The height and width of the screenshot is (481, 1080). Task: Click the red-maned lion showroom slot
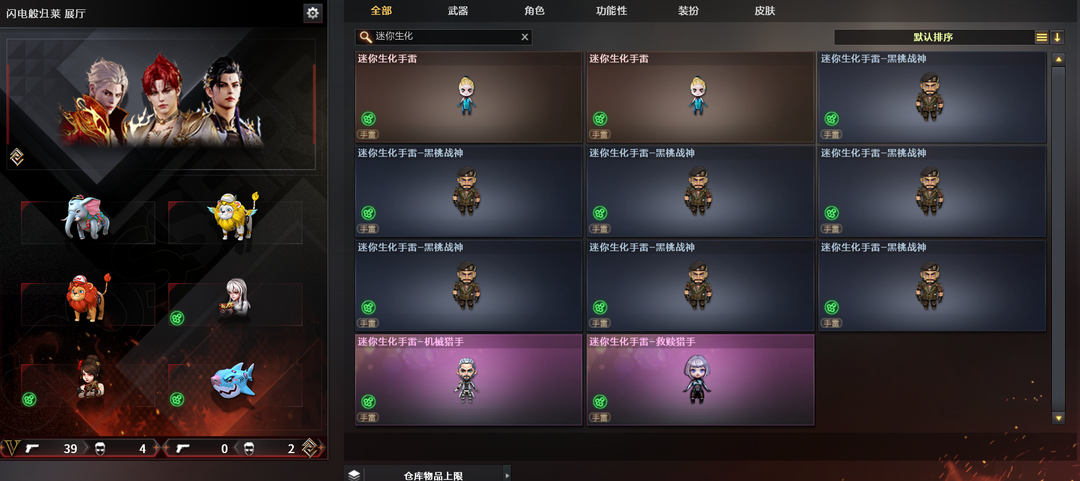(x=87, y=300)
